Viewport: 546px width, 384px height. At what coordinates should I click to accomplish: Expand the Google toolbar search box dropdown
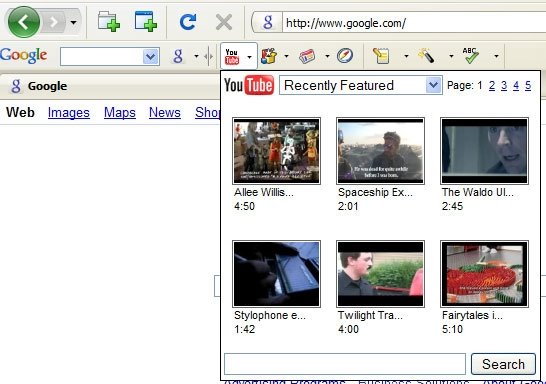coord(151,57)
